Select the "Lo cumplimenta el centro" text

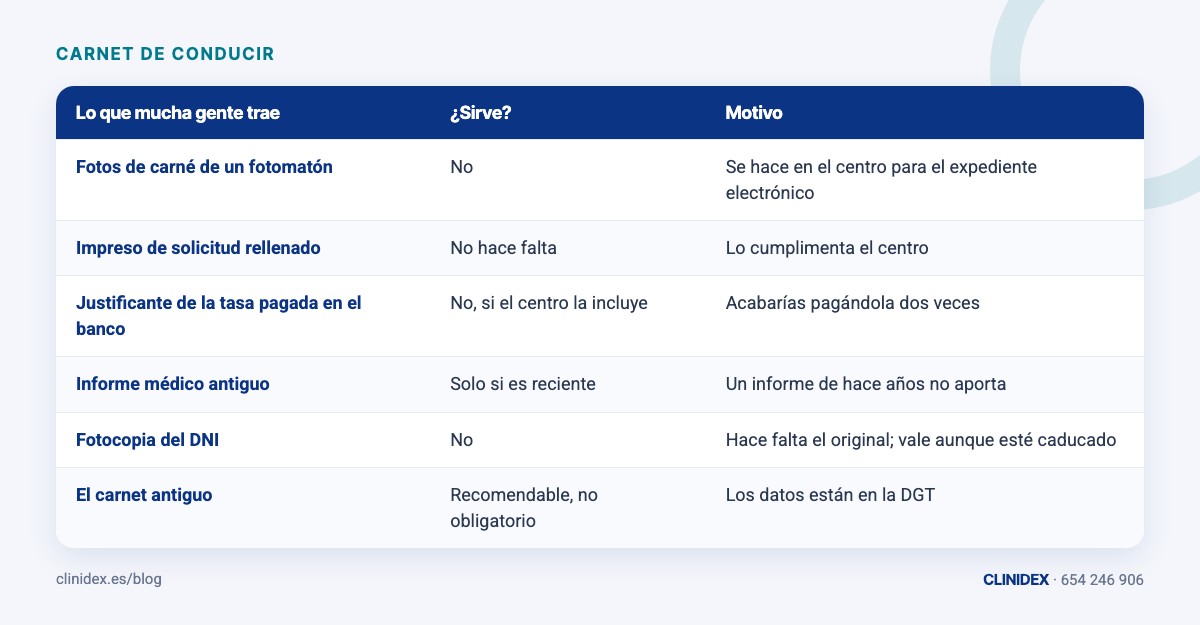coord(827,248)
